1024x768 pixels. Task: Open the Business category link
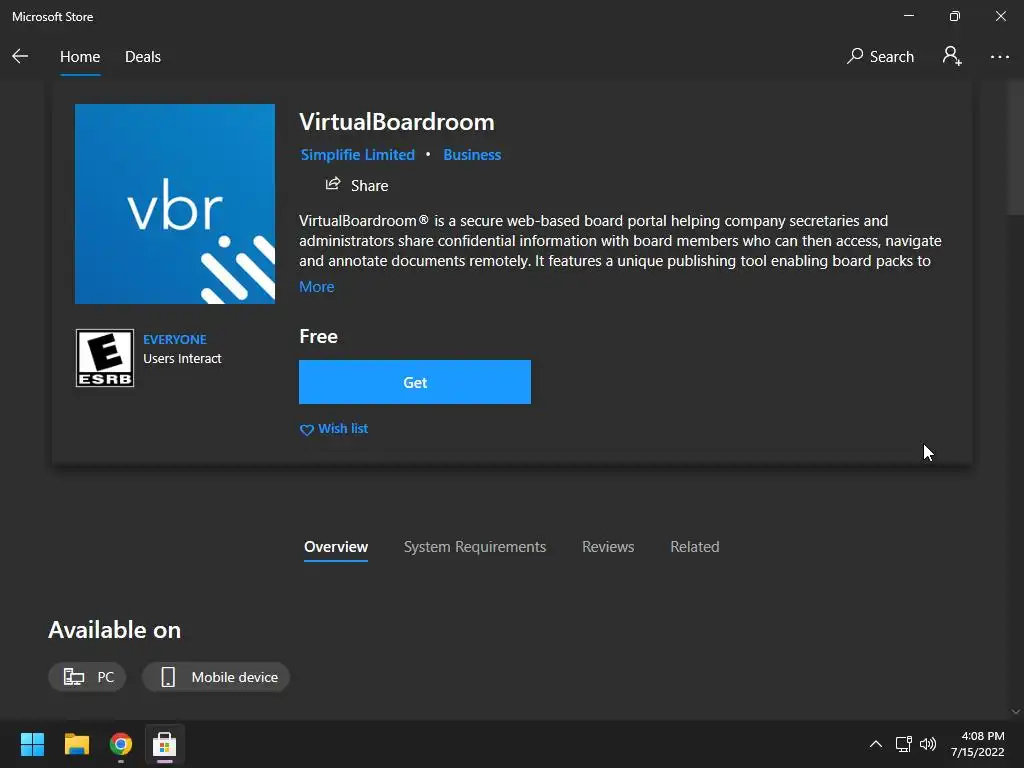(x=472, y=155)
